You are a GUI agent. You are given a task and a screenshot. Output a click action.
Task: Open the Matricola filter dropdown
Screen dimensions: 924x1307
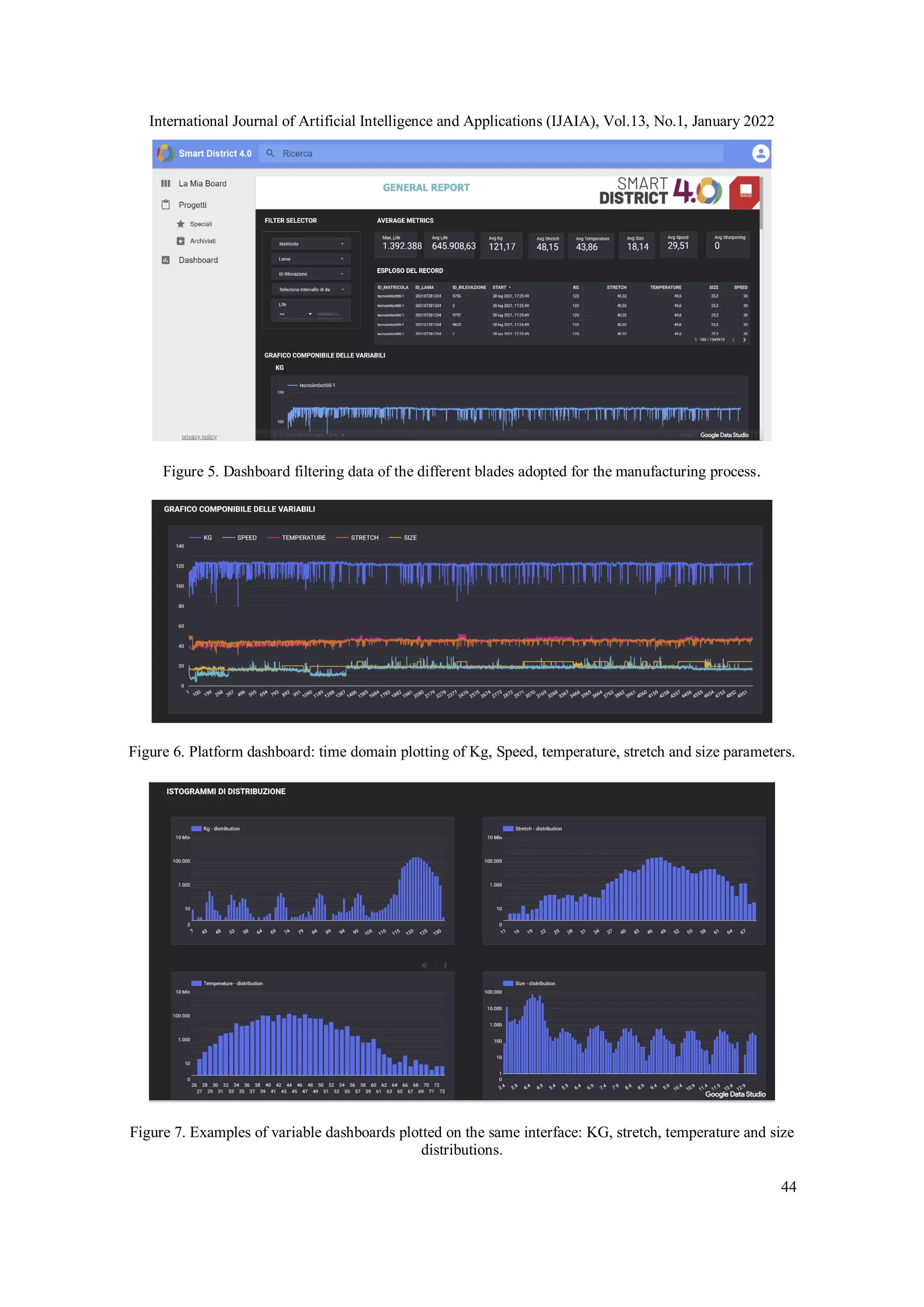coord(311,244)
